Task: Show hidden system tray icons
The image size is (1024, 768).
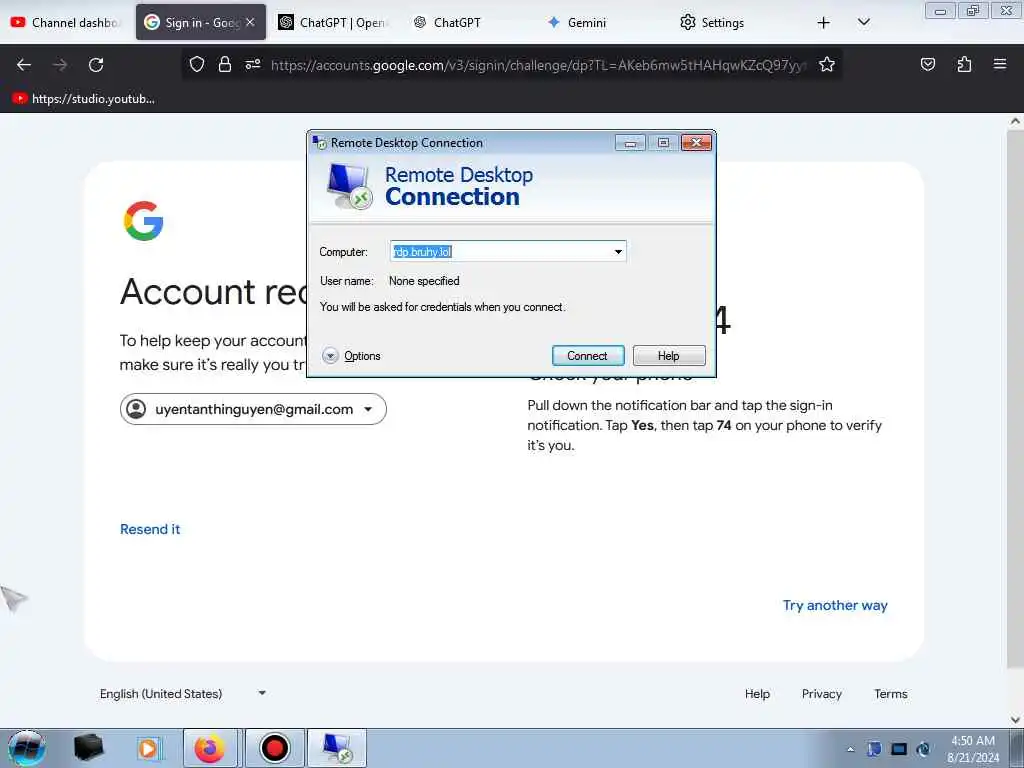Action: (850, 749)
